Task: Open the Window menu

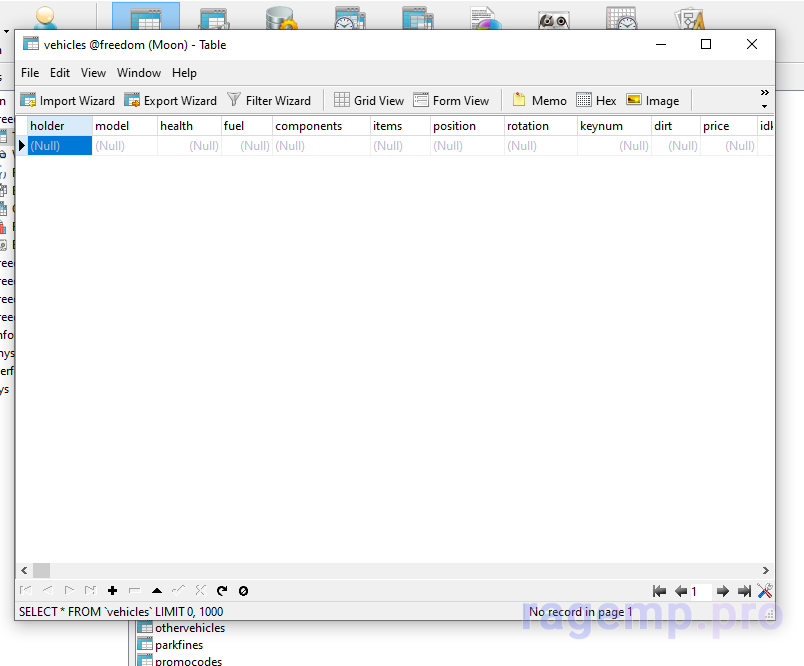Action: (x=138, y=73)
